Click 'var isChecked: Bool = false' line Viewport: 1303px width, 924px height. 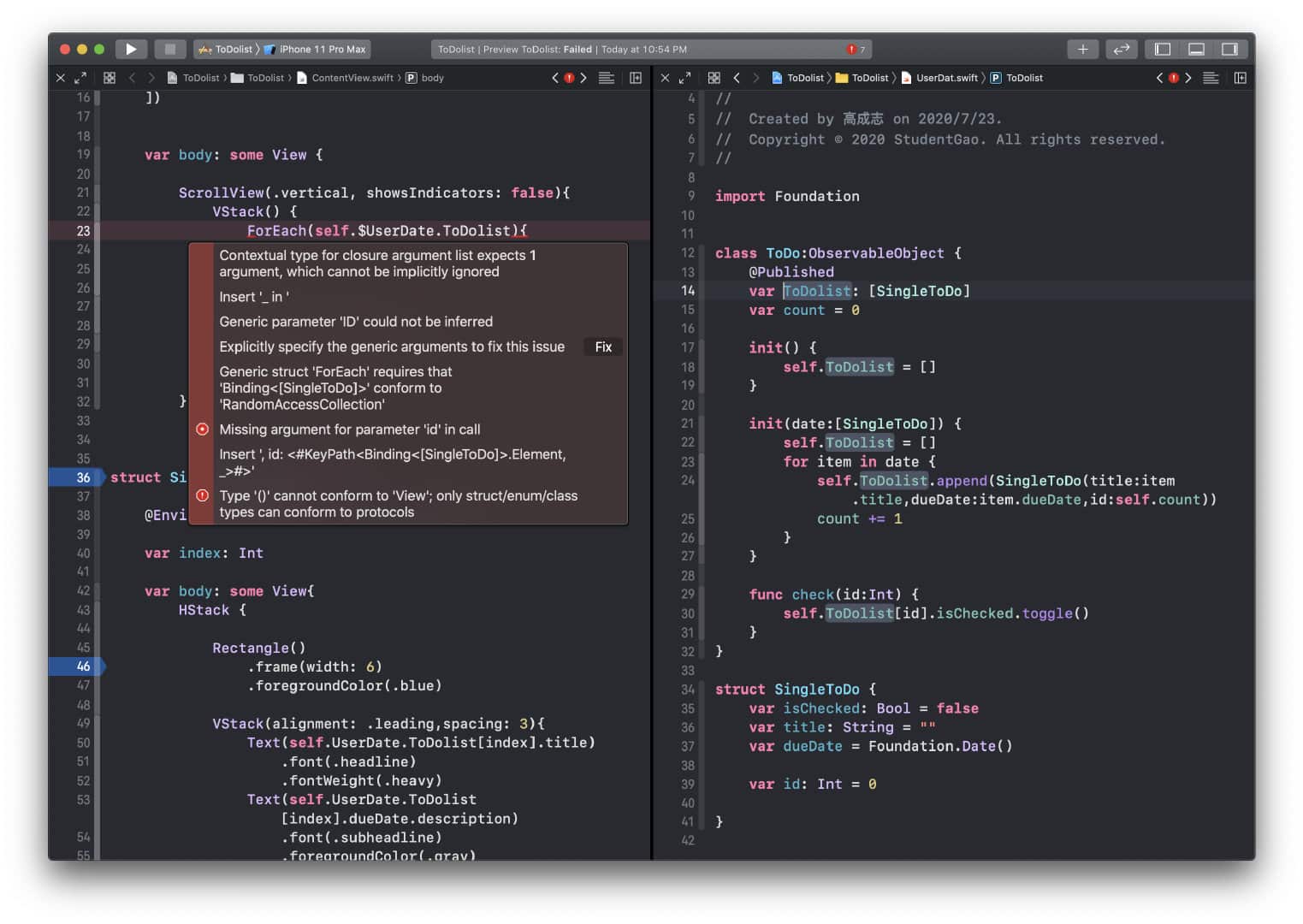point(864,708)
